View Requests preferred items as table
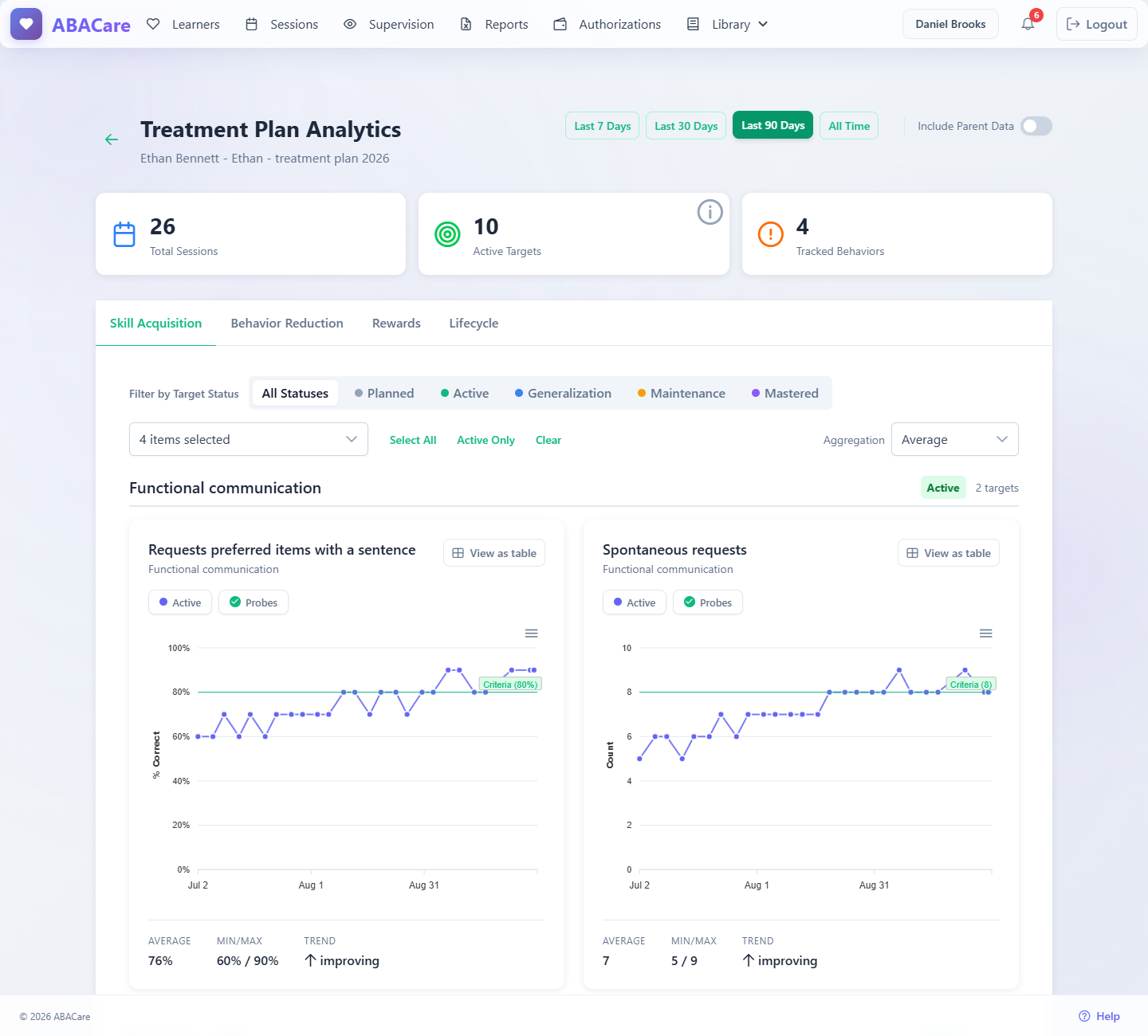 click(x=494, y=553)
